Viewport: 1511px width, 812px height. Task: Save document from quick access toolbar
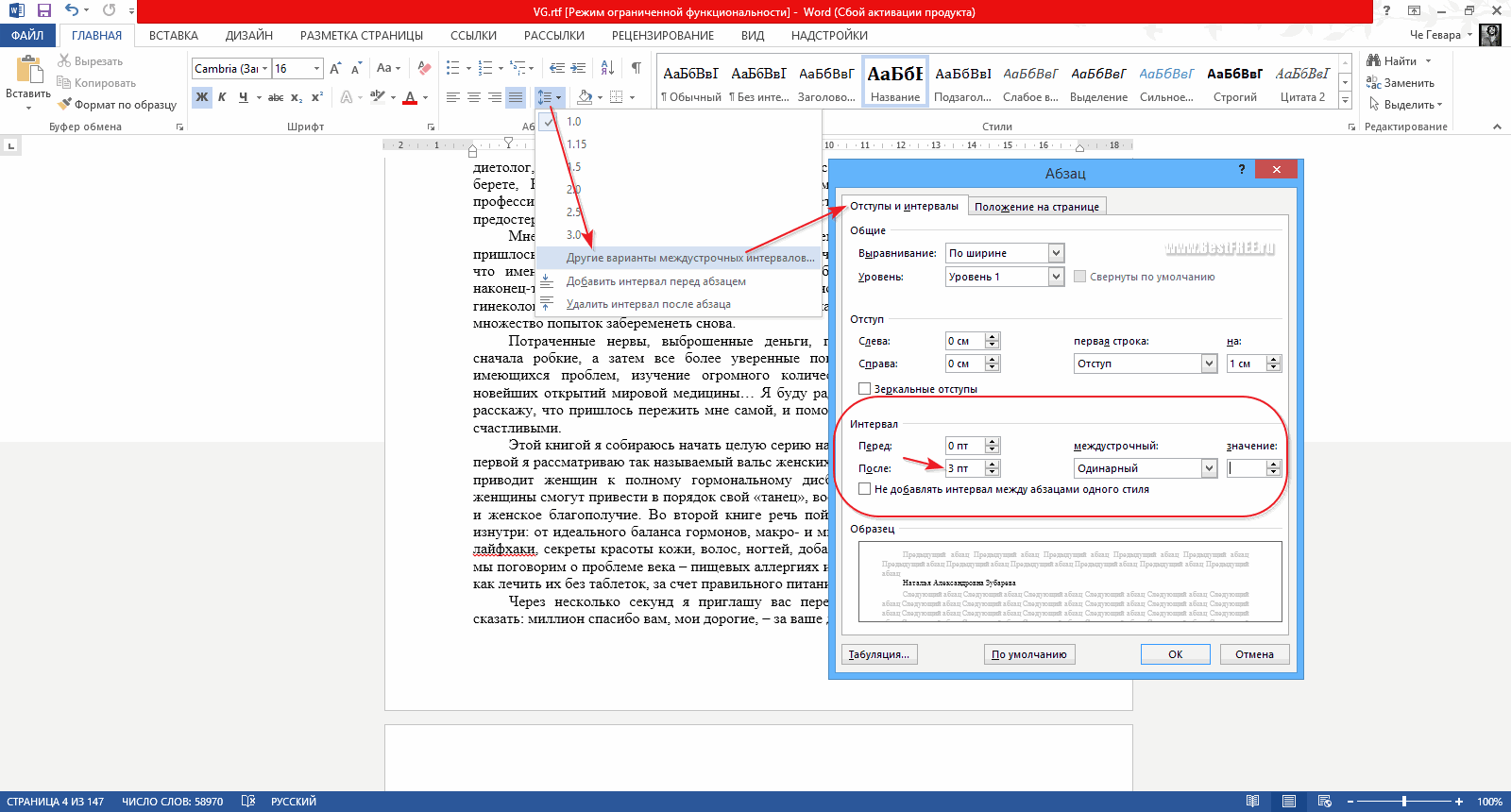tap(44, 10)
